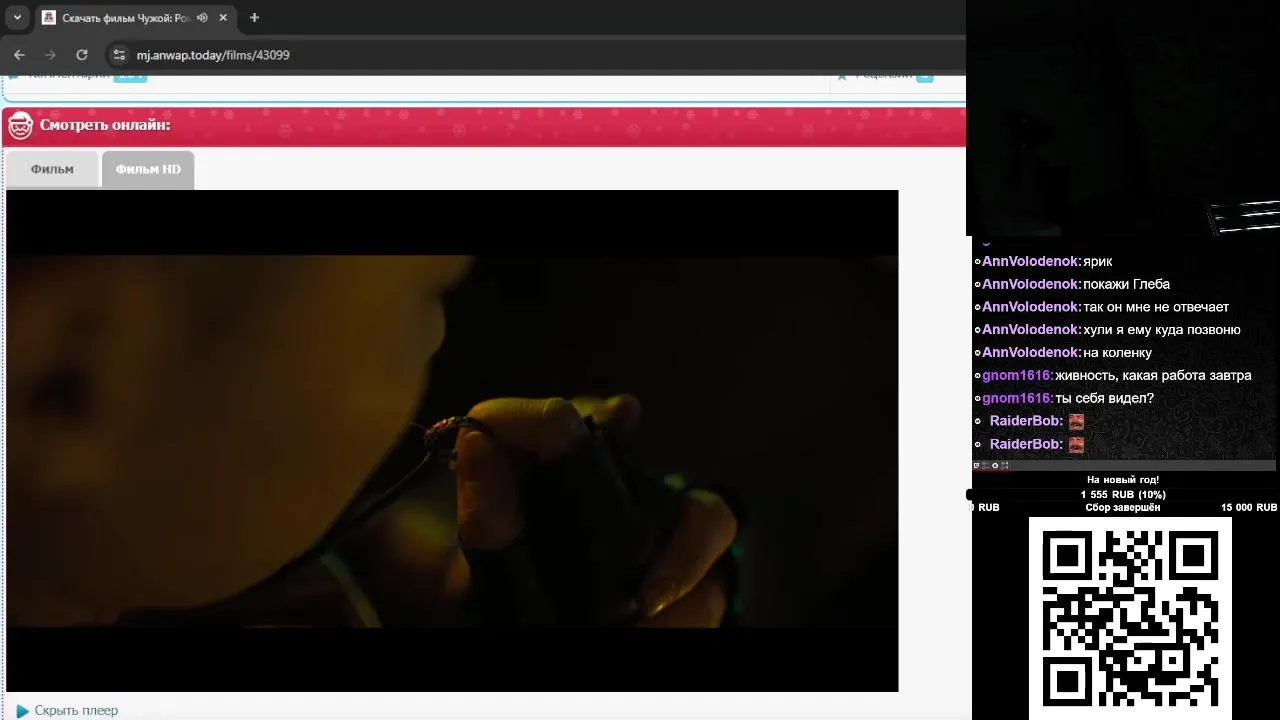Screen dimensions: 1280x720
Task: Mute the tab via speaker icon
Action: (x=203, y=18)
